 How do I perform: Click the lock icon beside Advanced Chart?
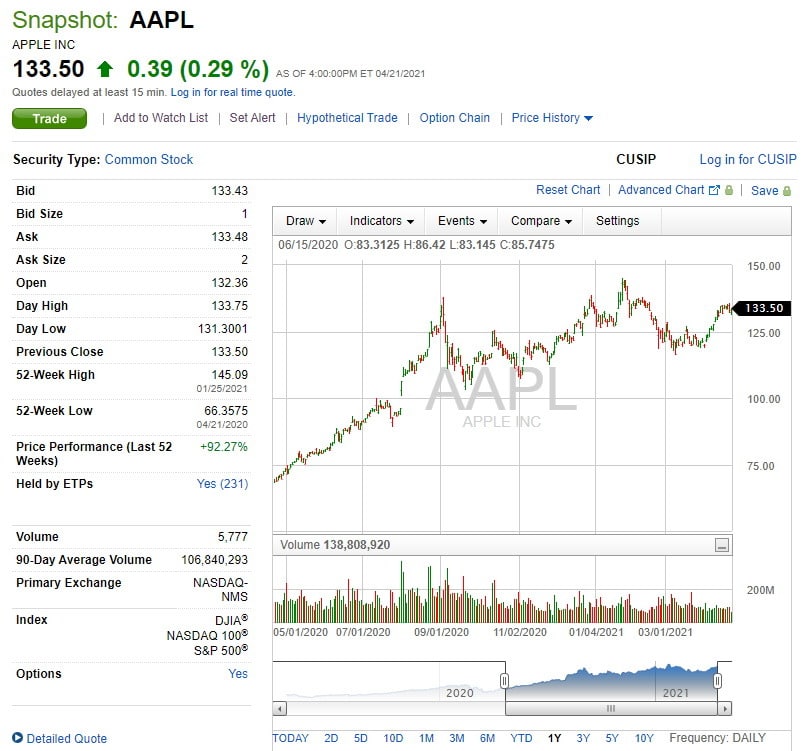pyautogui.click(x=729, y=190)
